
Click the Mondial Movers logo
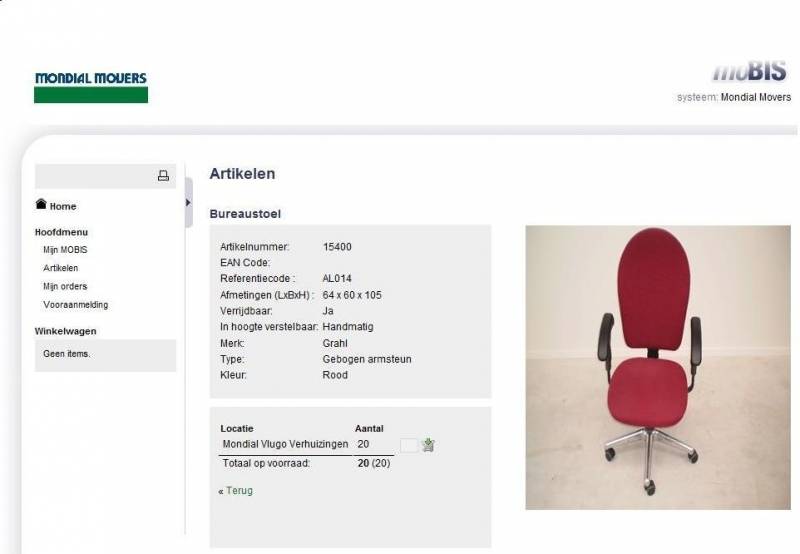(91, 87)
